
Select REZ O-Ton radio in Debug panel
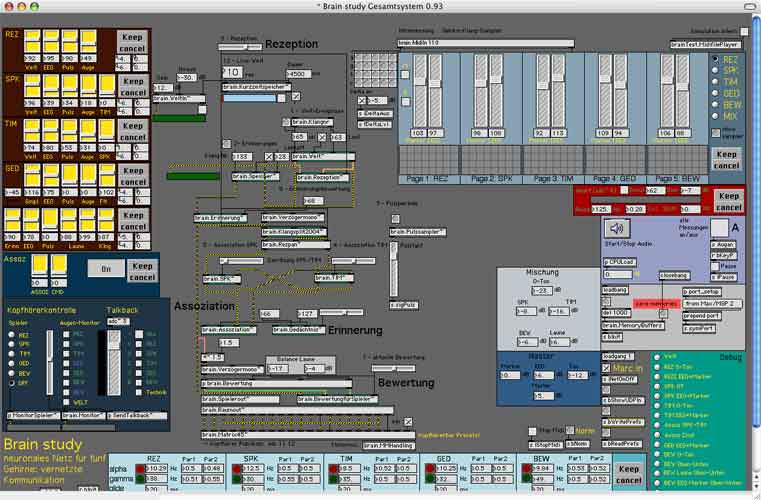pos(657,367)
